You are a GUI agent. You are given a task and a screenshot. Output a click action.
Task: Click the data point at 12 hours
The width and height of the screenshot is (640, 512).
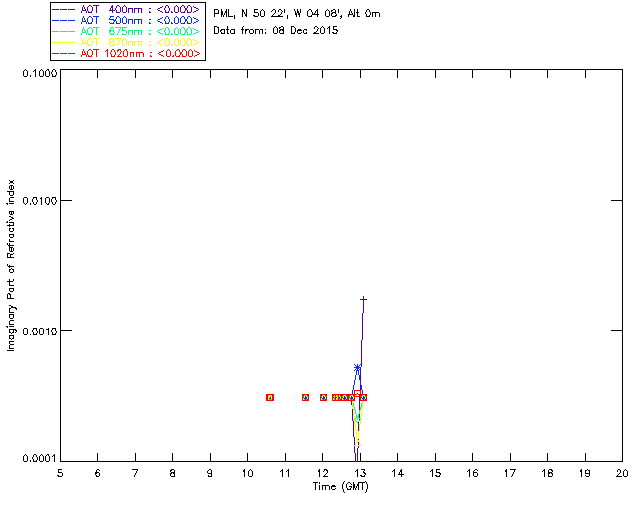coord(323,397)
